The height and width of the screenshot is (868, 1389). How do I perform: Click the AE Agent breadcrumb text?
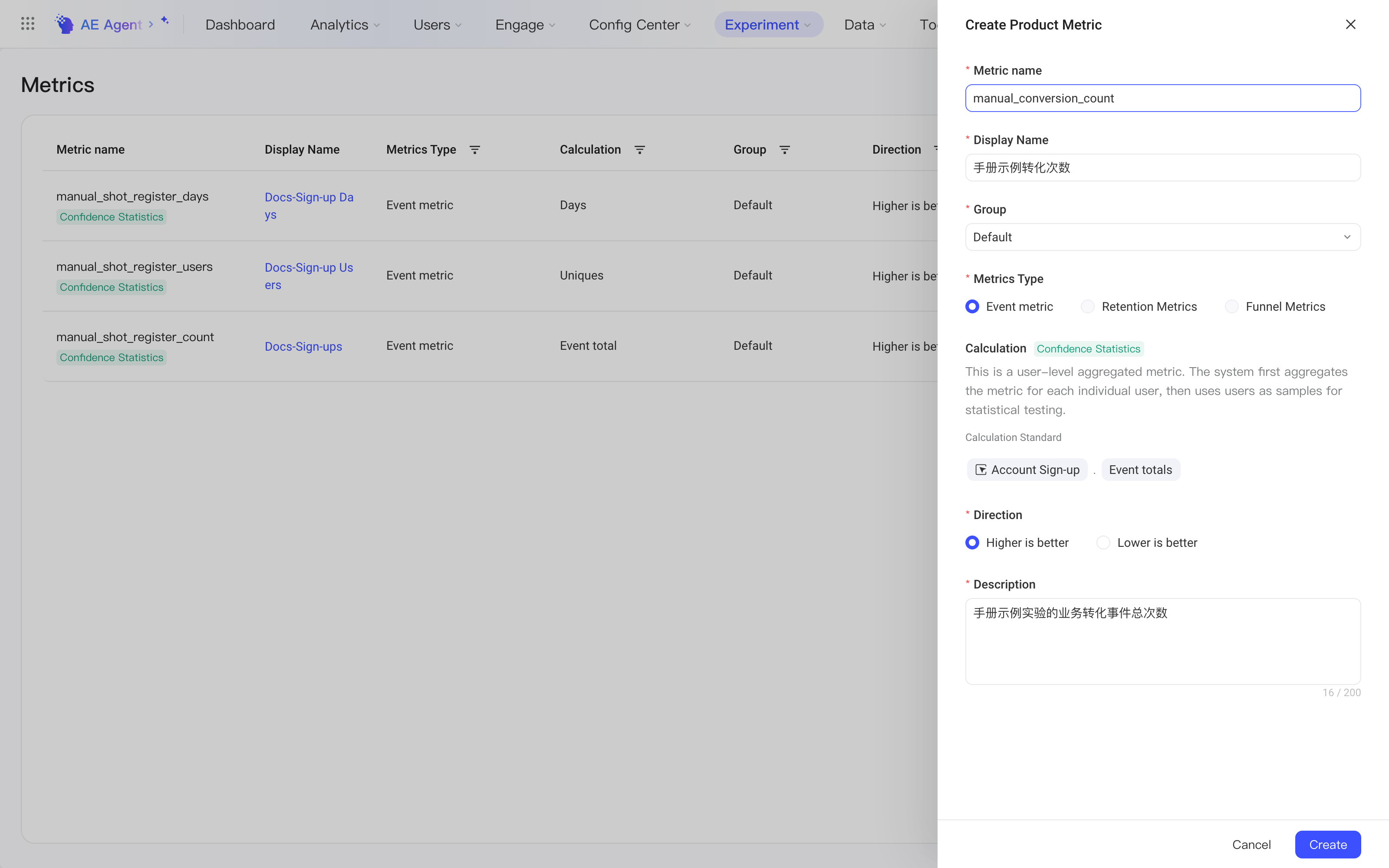click(x=111, y=25)
